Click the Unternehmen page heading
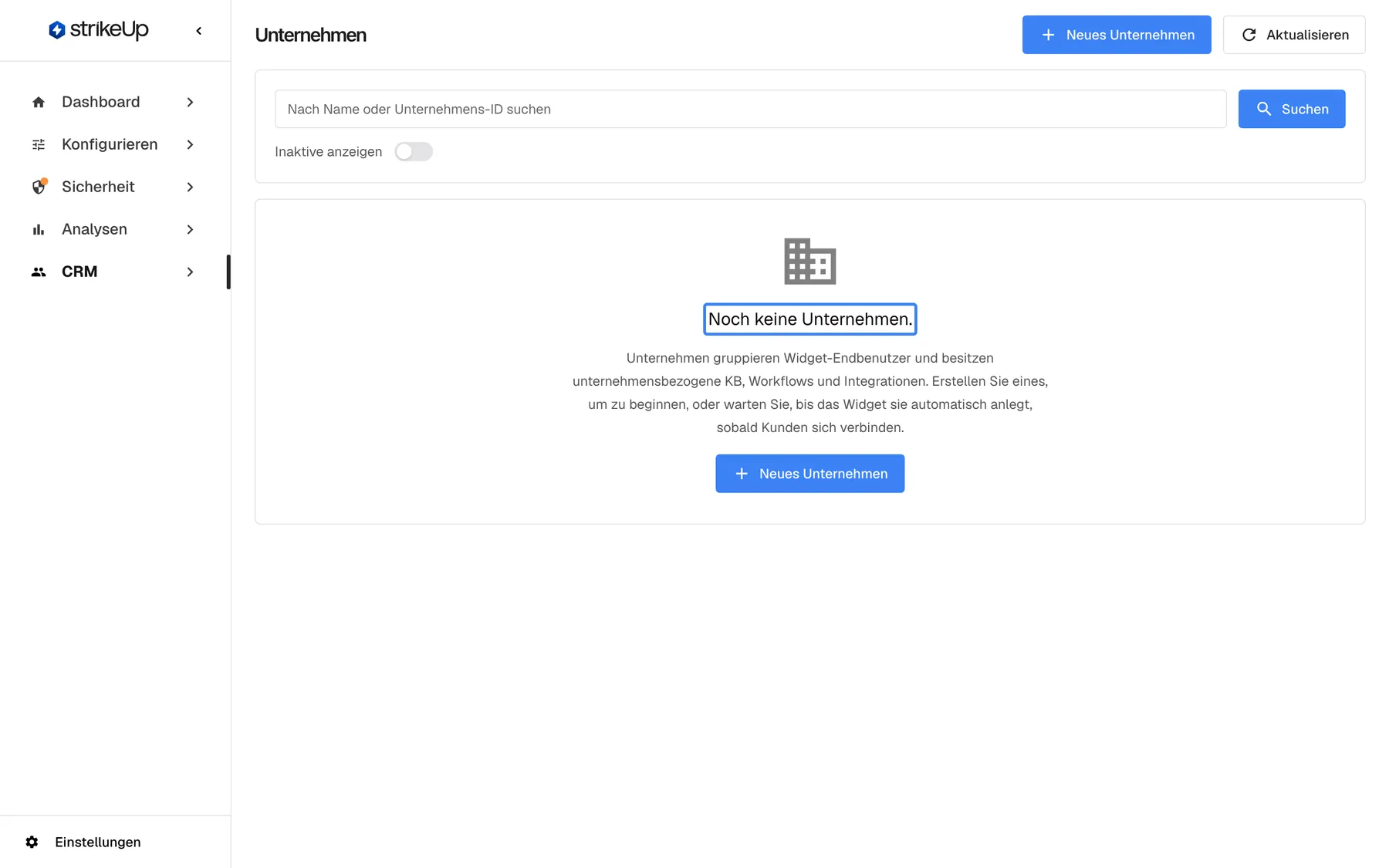The width and height of the screenshot is (1389, 868). click(310, 35)
